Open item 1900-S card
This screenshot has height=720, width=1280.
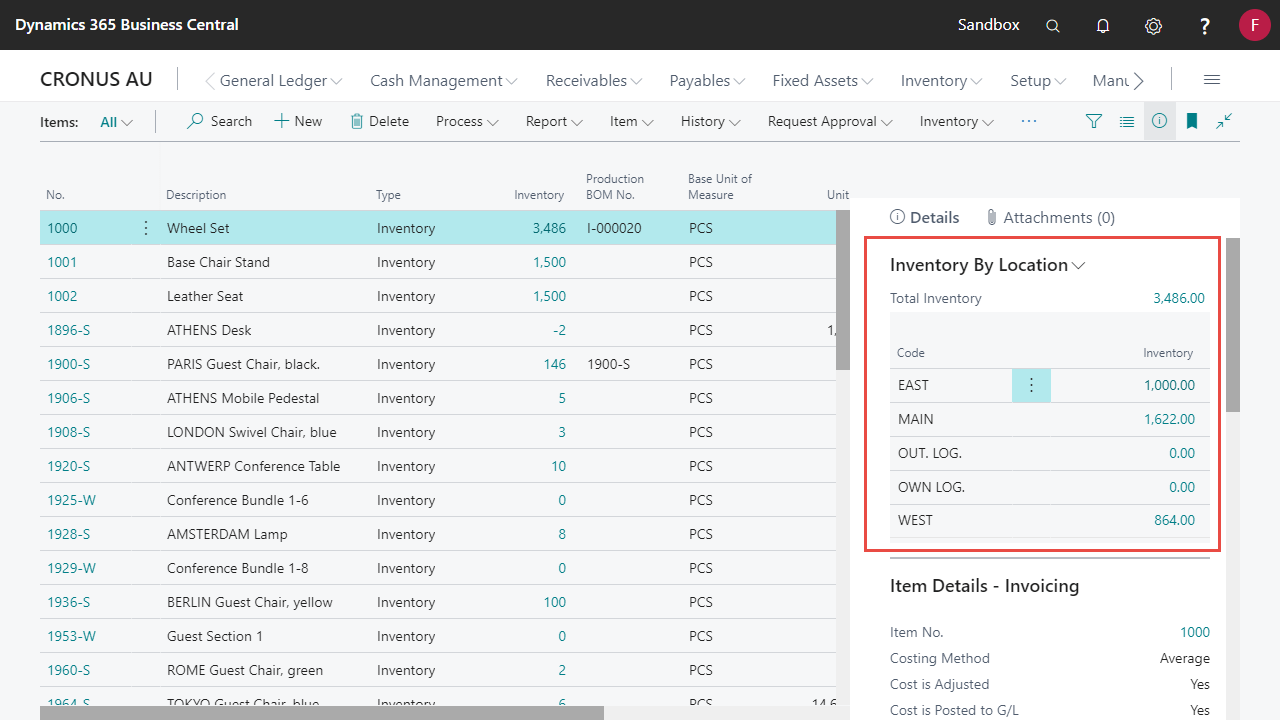(68, 364)
